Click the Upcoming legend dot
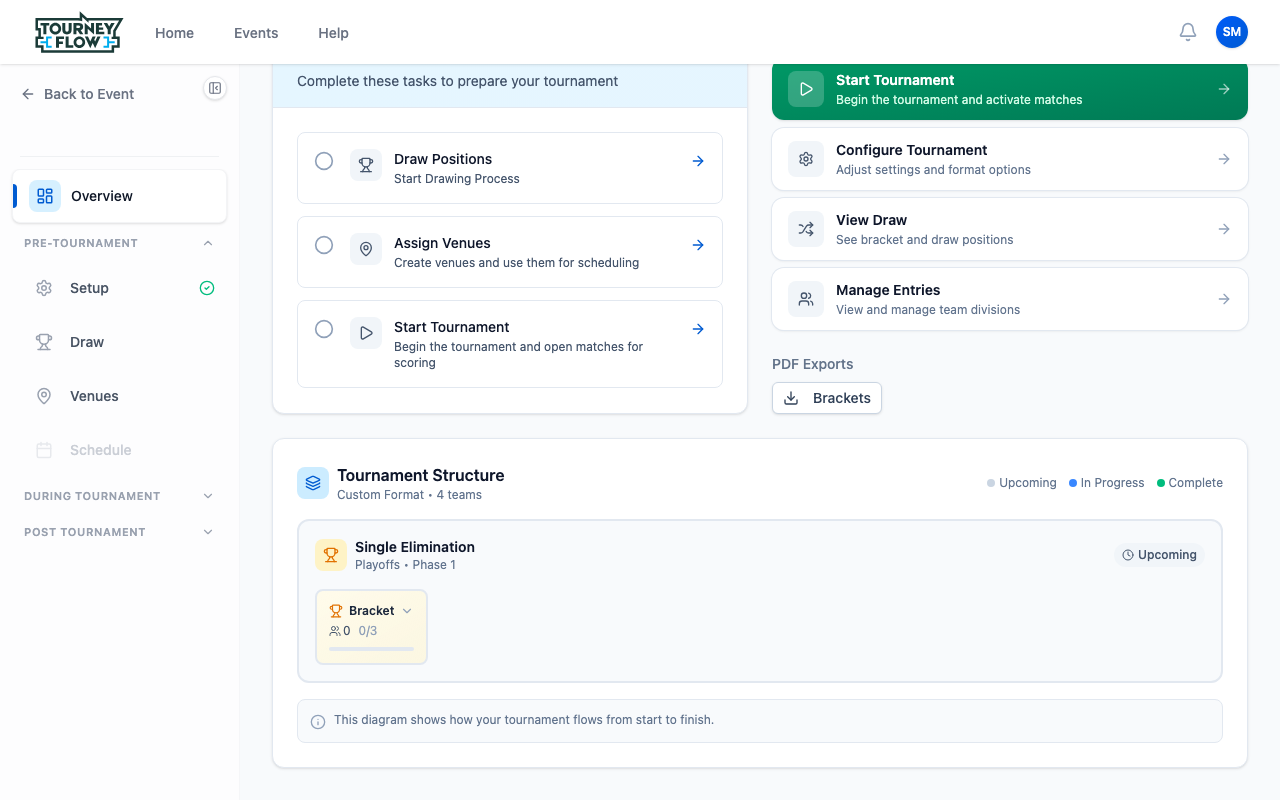Viewport: 1280px width, 800px height. click(991, 483)
